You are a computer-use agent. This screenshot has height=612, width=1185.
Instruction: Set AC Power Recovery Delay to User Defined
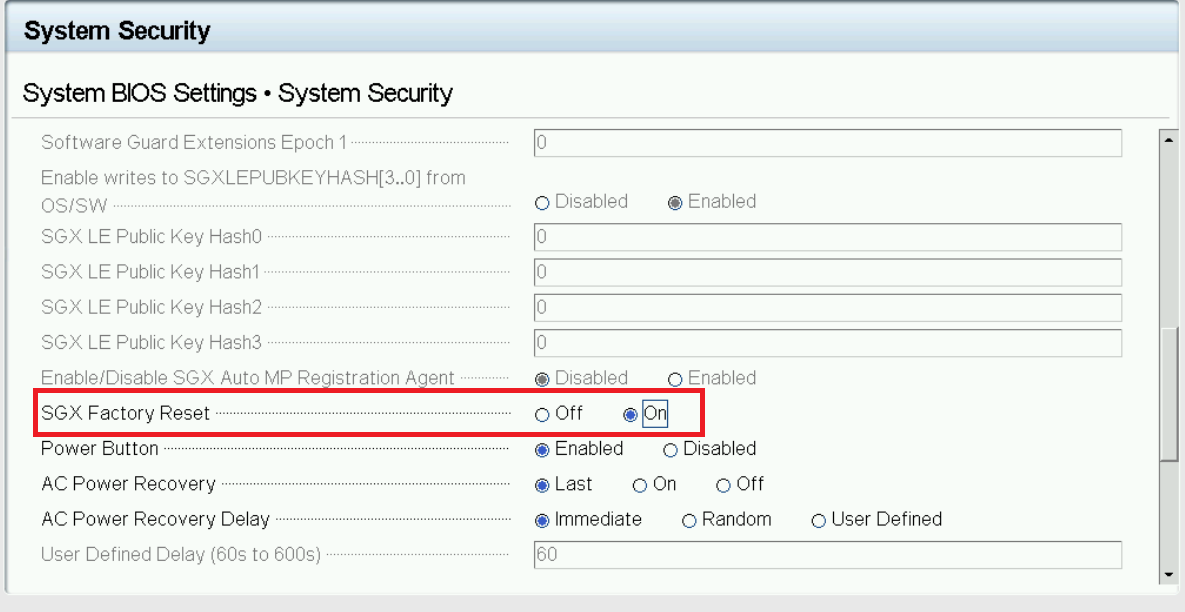tap(819, 520)
